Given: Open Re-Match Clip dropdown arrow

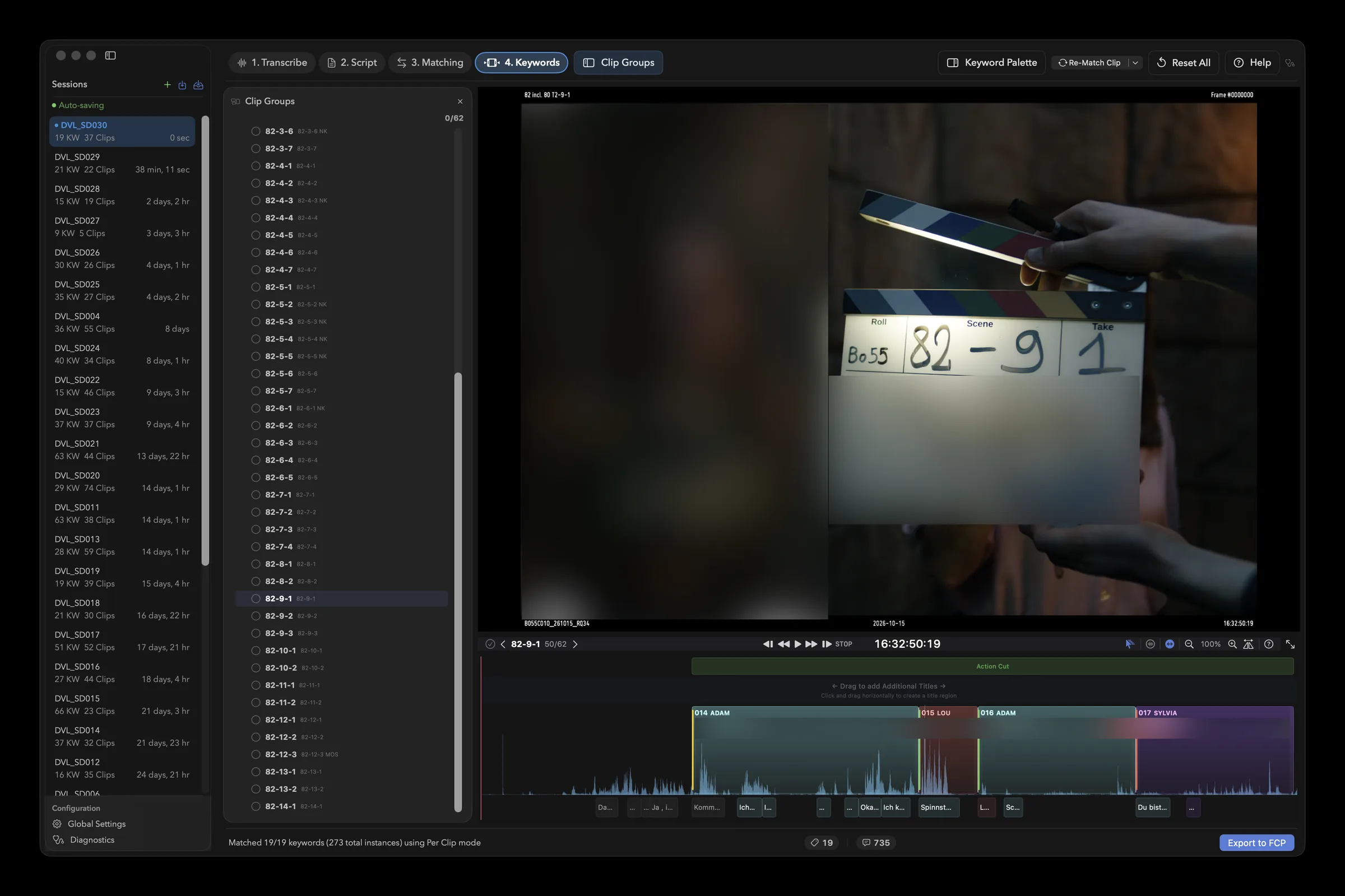Looking at the screenshot, I should pyautogui.click(x=1135, y=63).
